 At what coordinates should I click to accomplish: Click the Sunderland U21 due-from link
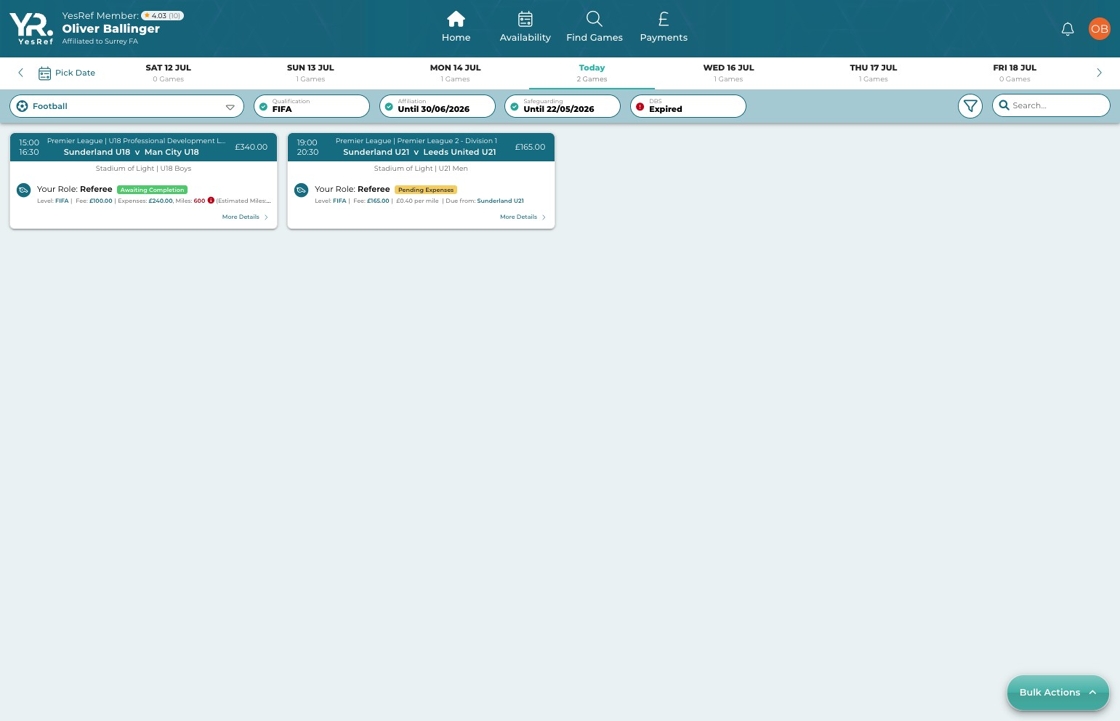click(500, 201)
